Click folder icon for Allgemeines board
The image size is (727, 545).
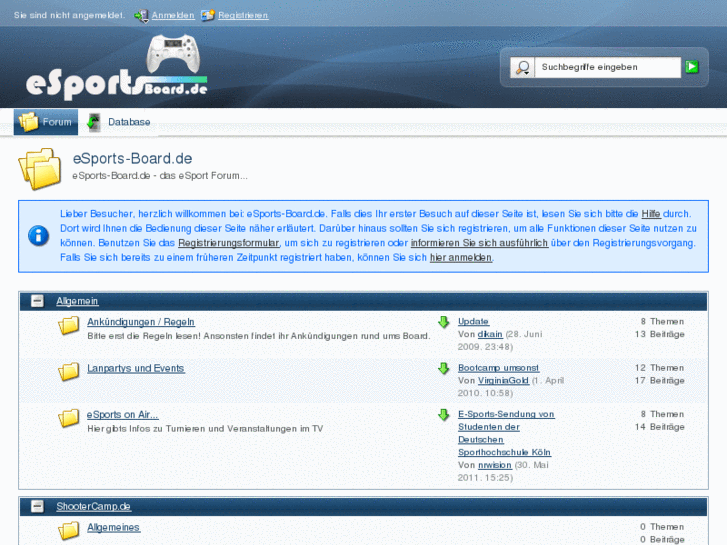coord(69,531)
